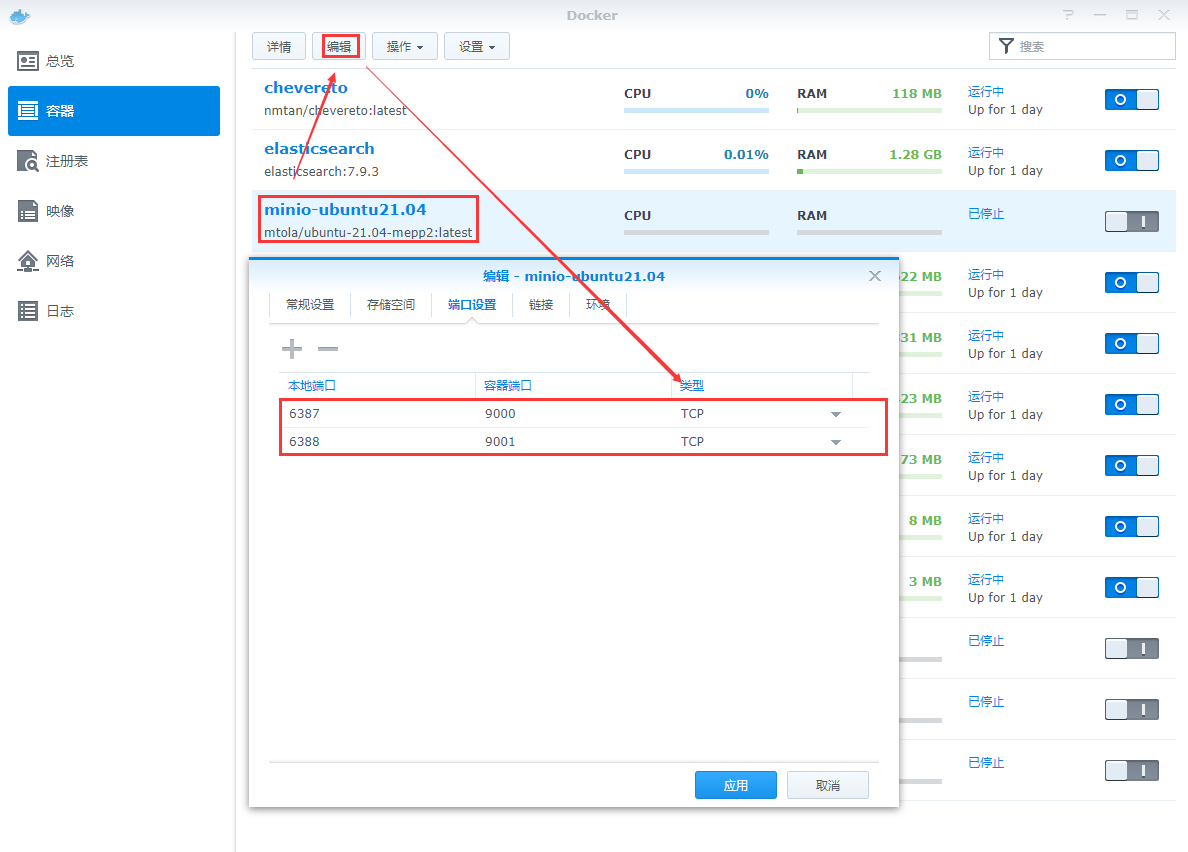The width and height of the screenshot is (1188, 852).
Task: Click the 已停止 status of minio-ubuntu21.04
Action: (x=986, y=214)
